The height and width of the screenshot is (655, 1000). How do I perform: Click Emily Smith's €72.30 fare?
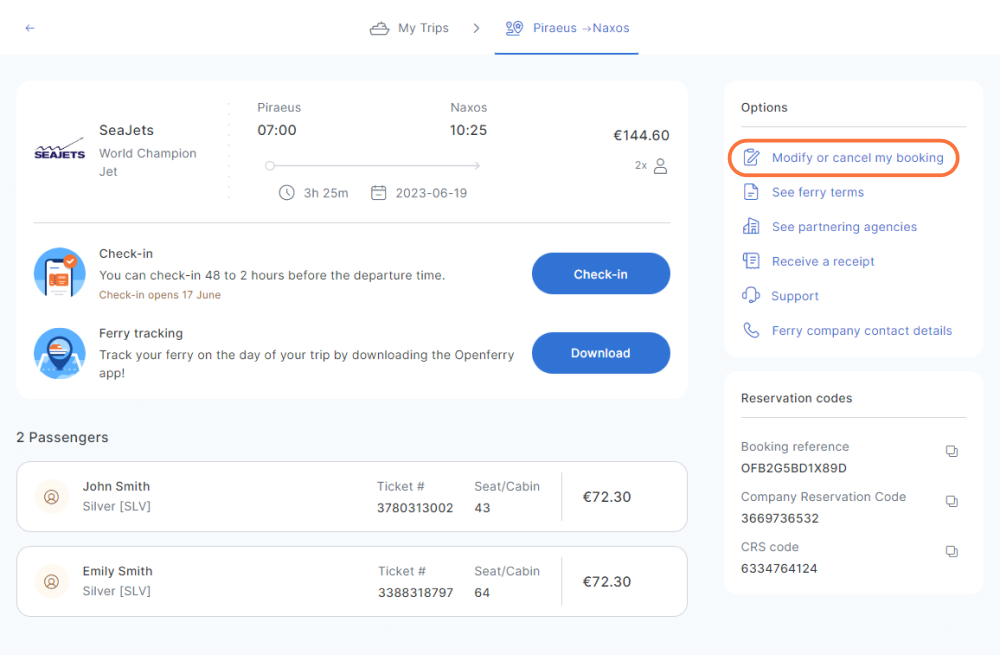[607, 582]
